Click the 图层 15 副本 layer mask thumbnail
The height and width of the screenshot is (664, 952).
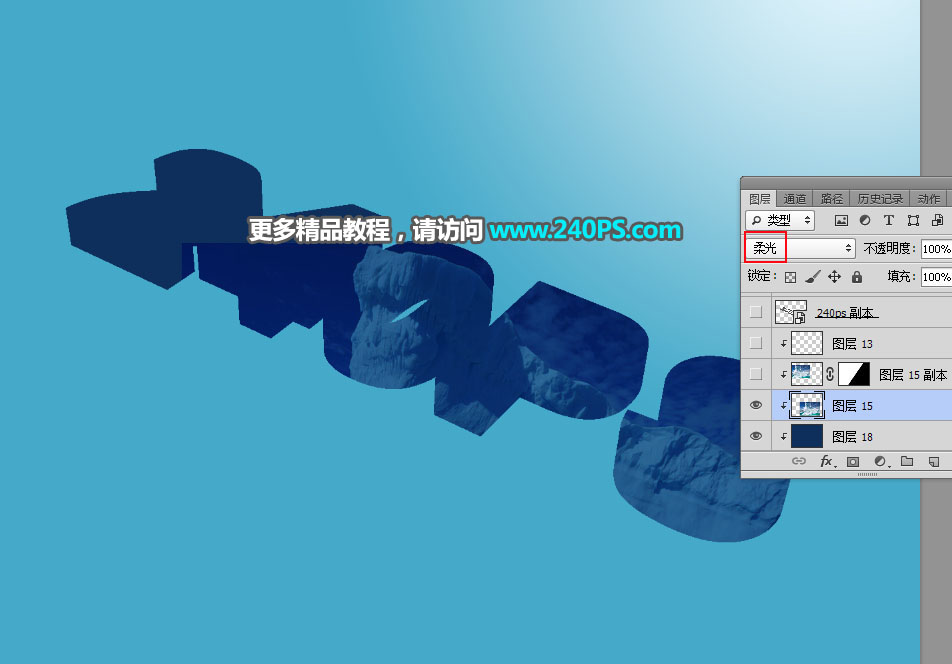pos(854,374)
